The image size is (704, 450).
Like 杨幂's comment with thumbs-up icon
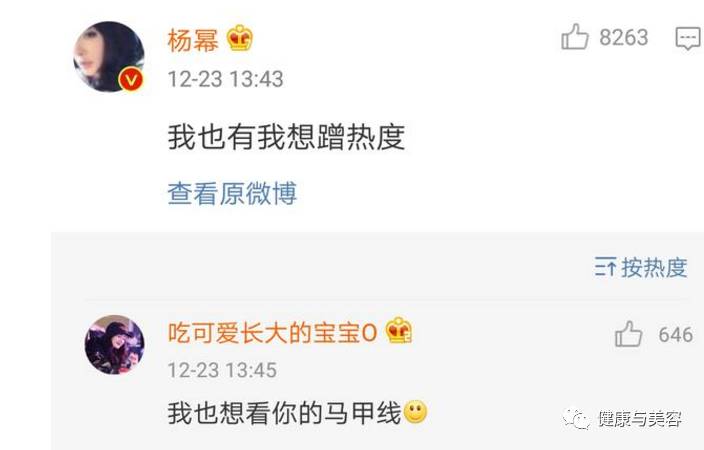575,36
